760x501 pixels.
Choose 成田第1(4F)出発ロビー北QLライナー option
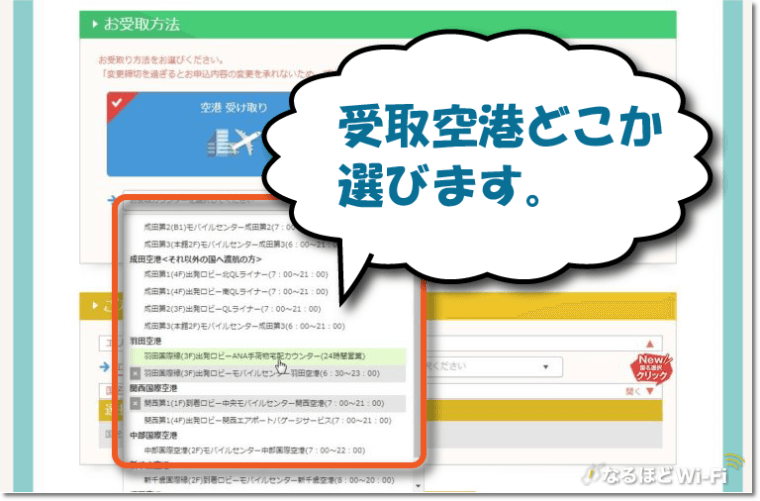[236, 275]
